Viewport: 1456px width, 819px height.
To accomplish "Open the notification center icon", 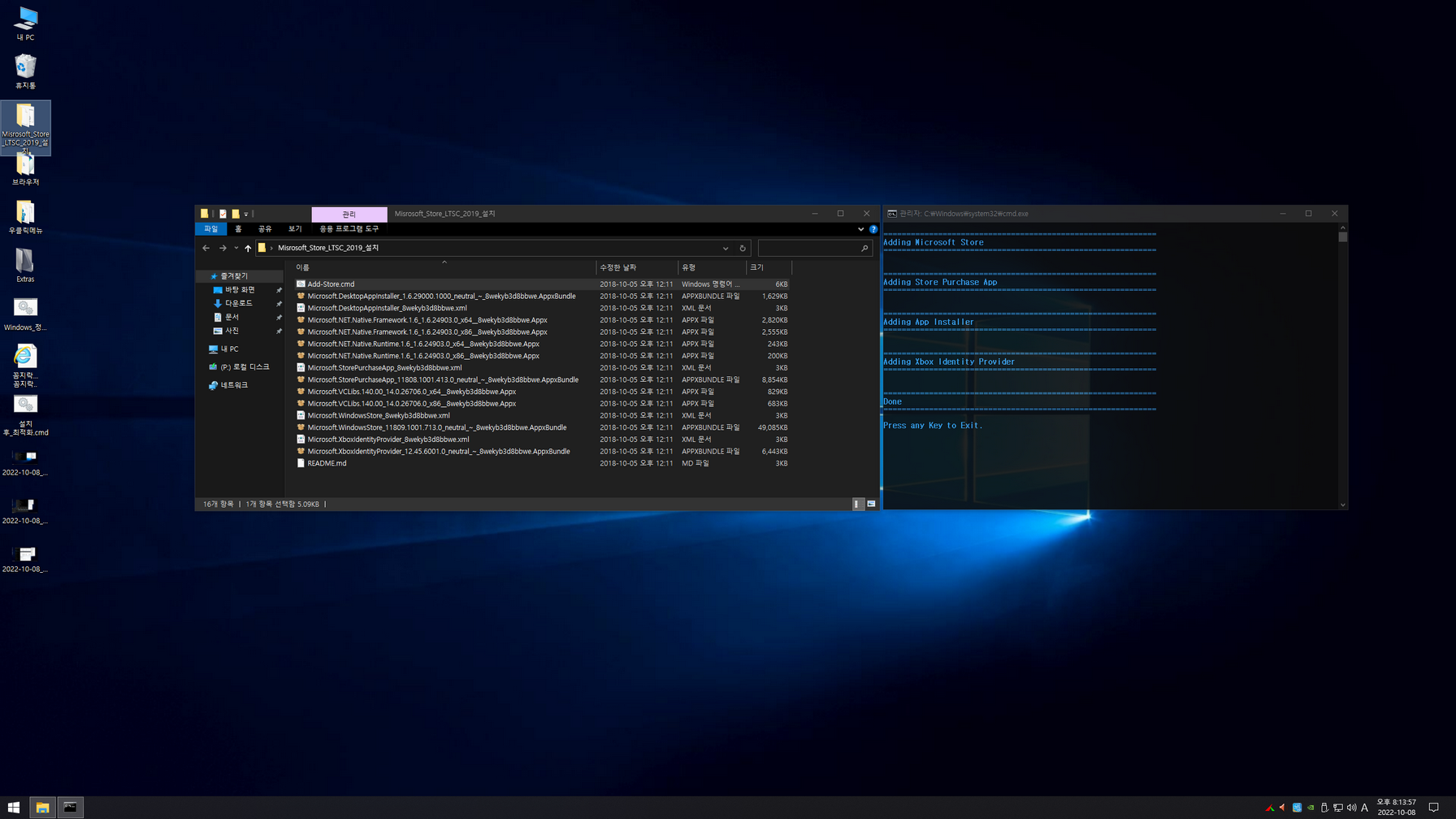I will (1434, 808).
